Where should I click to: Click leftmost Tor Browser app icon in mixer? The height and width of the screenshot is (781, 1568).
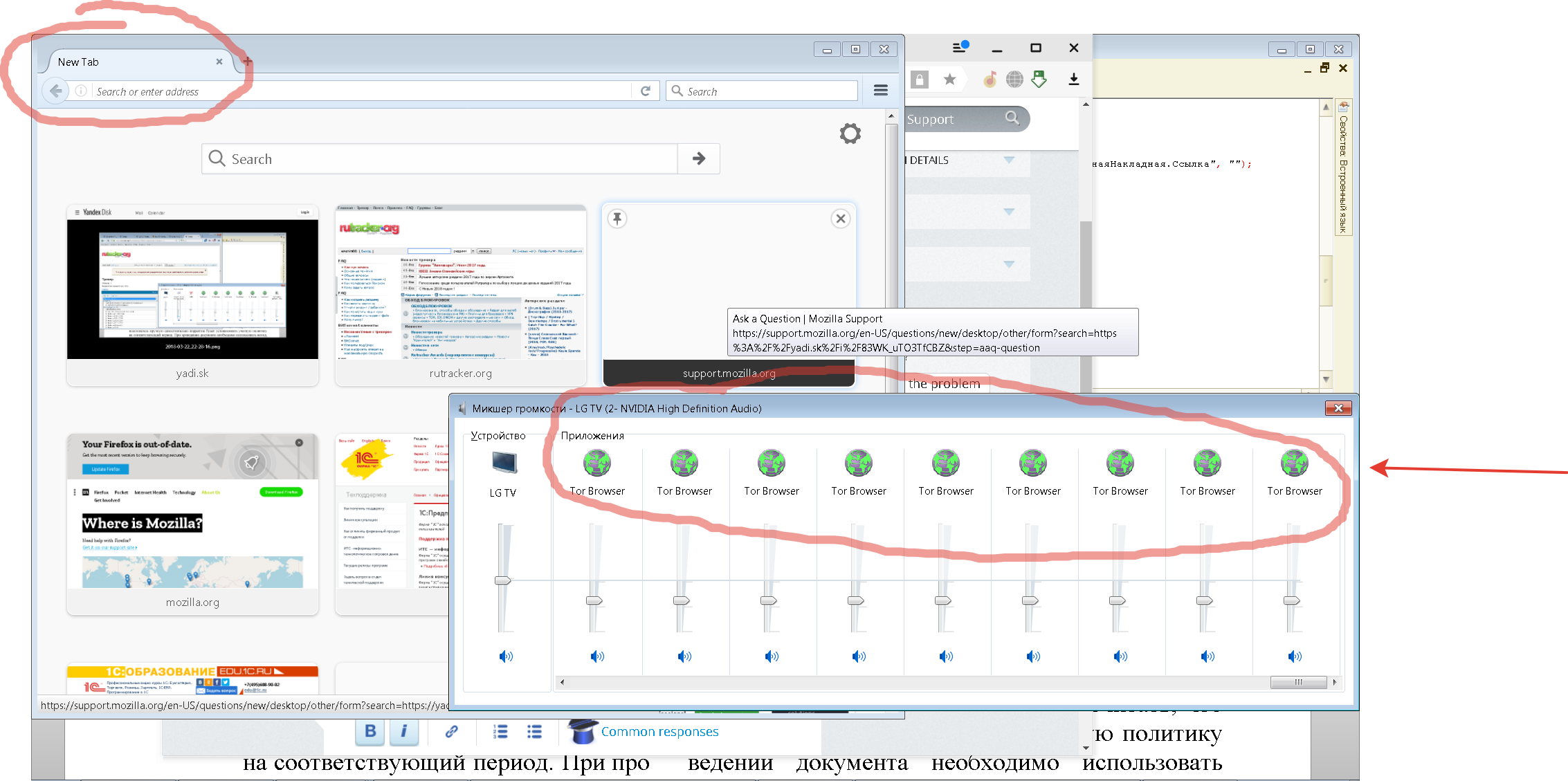tap(596, 463)
